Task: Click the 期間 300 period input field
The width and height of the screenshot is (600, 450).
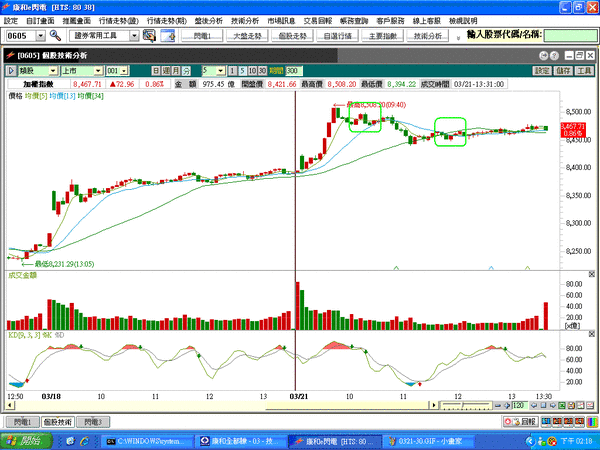Action: [x=294, y=71]
